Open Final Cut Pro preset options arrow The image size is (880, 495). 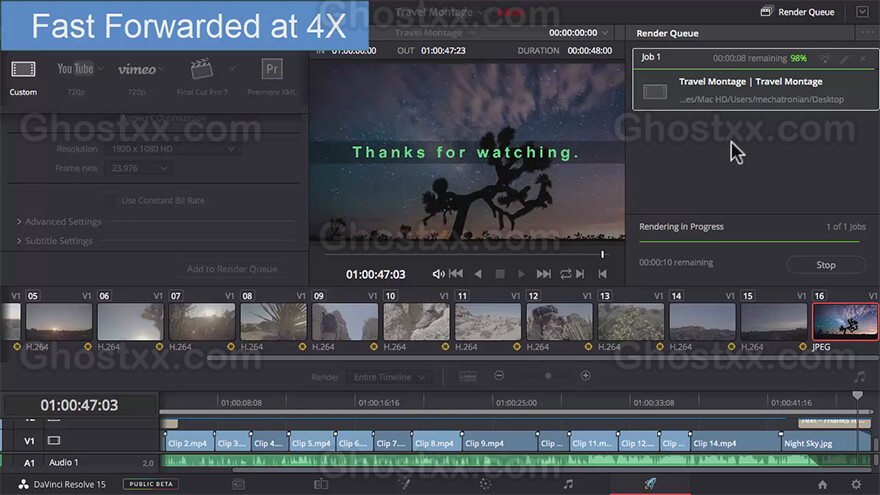(x=232, y=69)
